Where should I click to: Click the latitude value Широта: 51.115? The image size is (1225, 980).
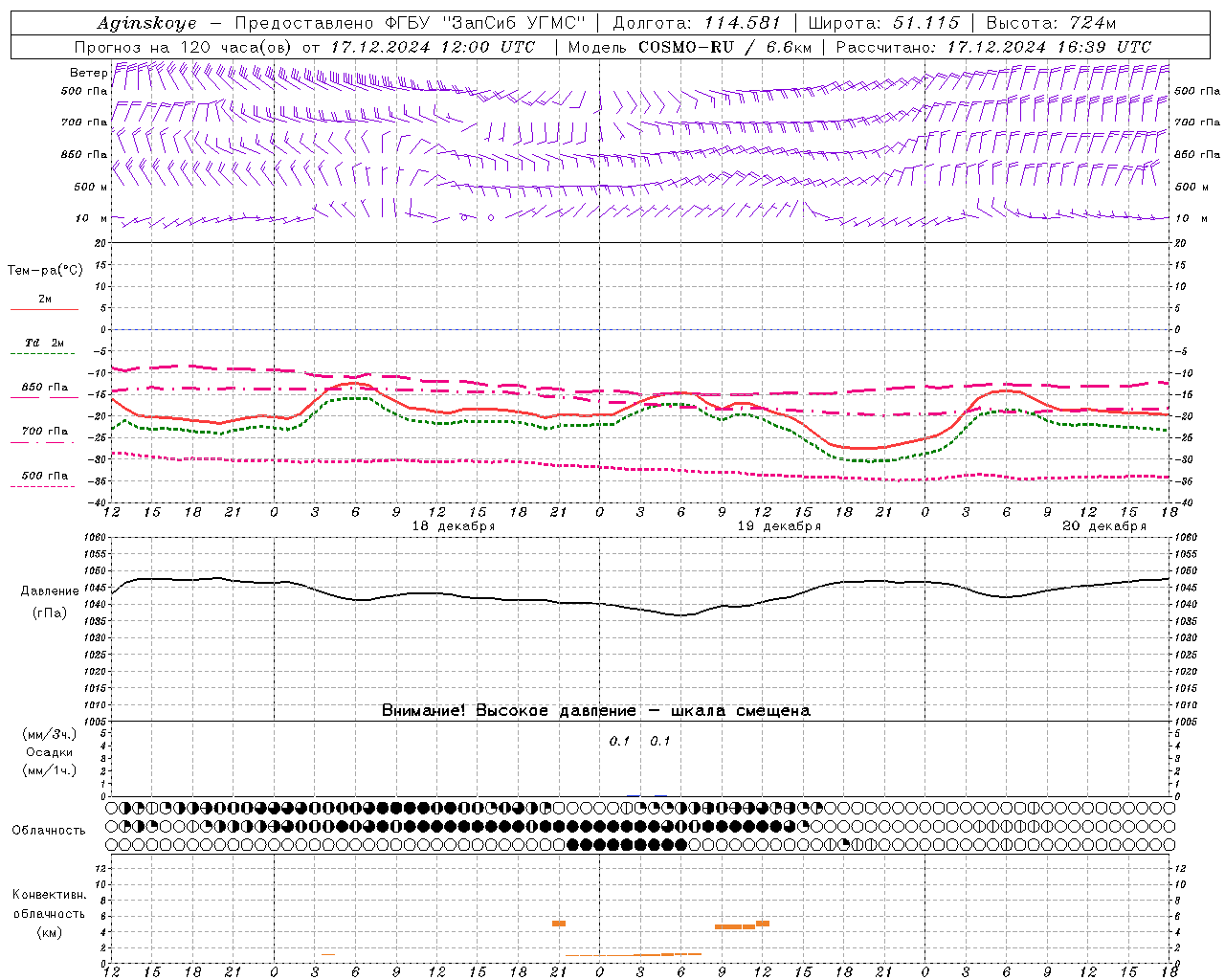[883, 23]
